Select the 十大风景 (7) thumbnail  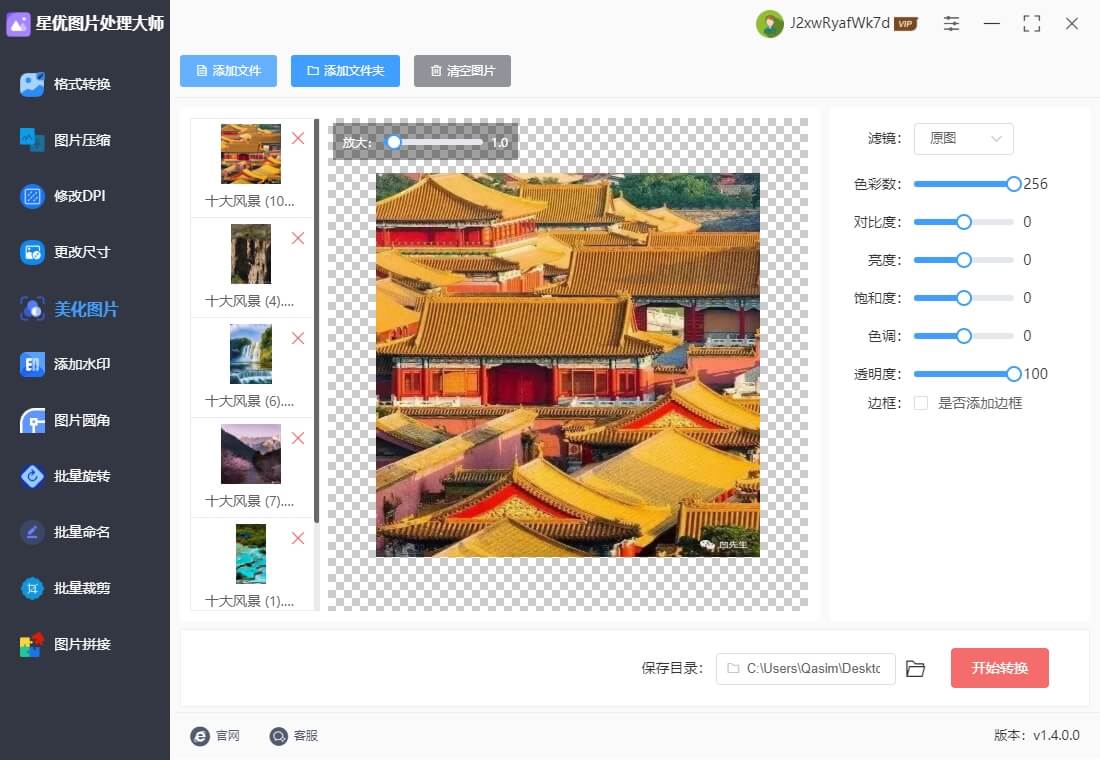(x=250, y=454)
